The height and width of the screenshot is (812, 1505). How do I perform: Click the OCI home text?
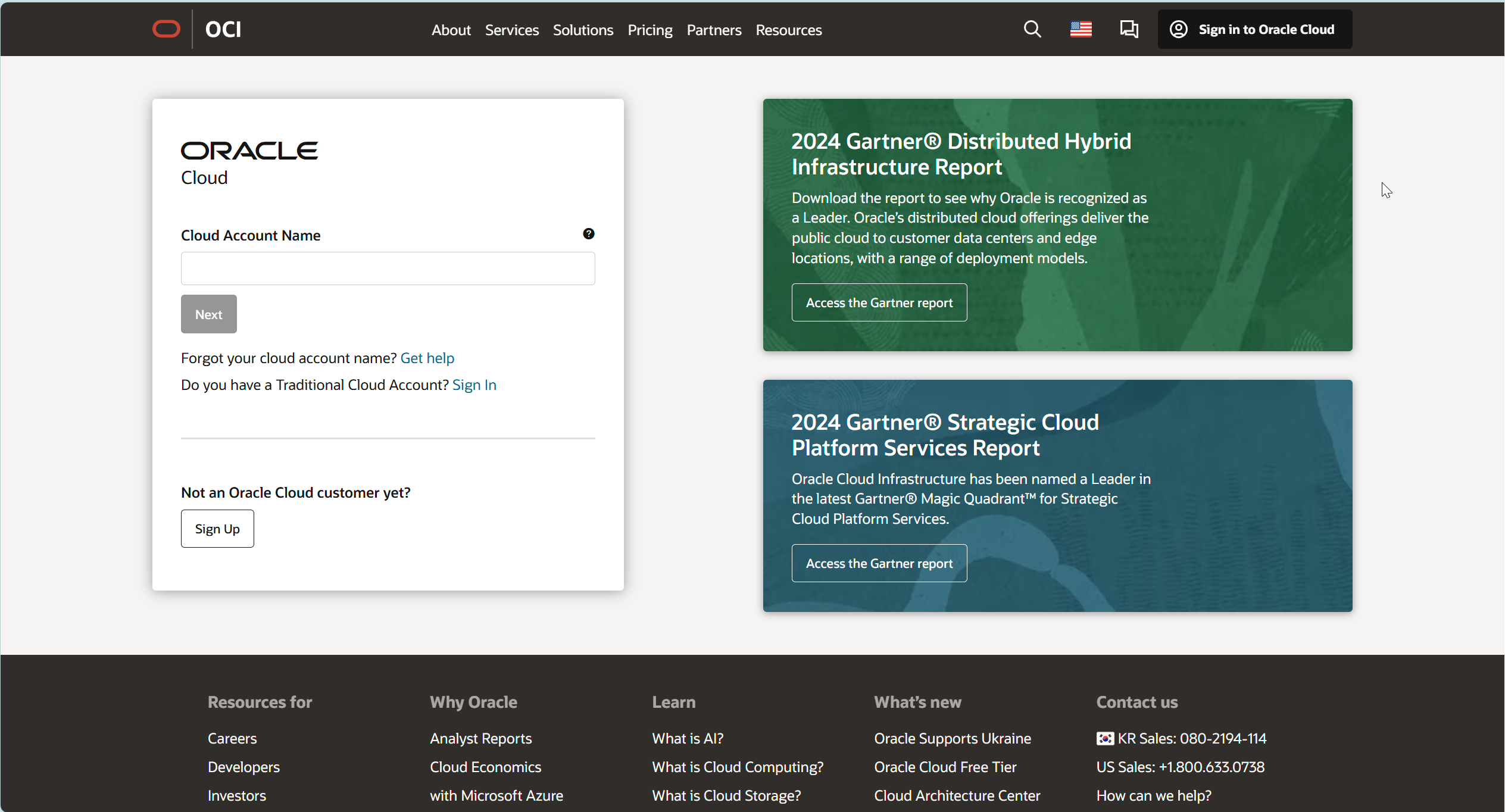tap(223, 29)
